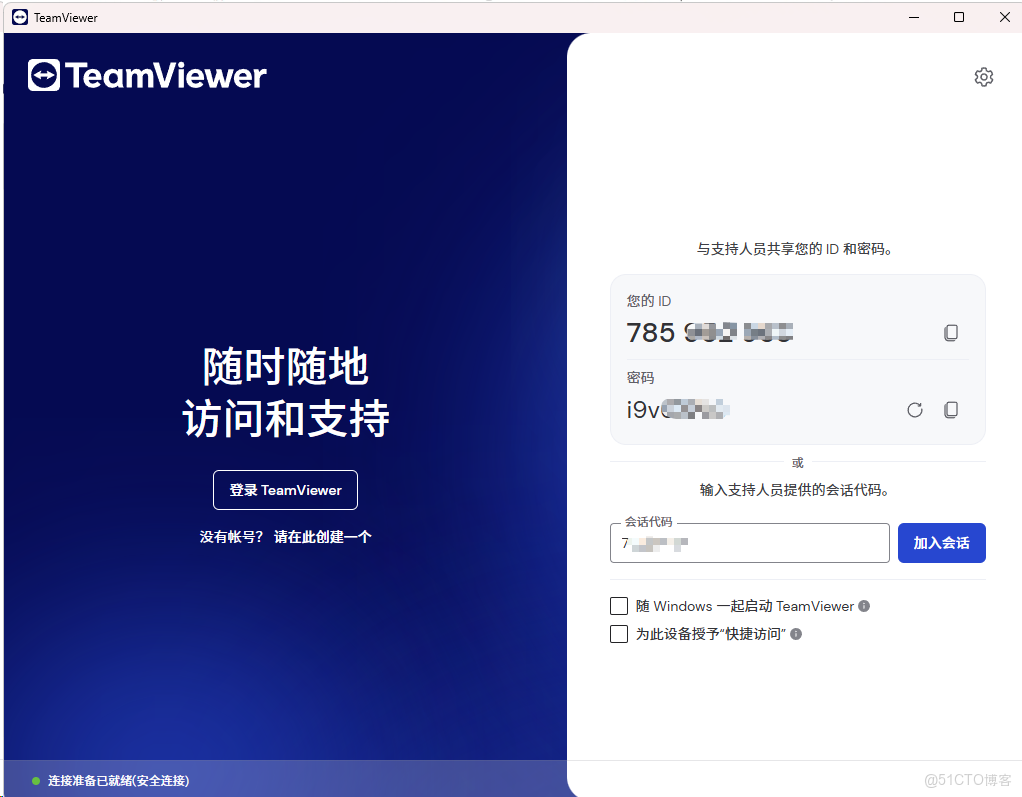1022x797 pixels.
Task: Open settings via the gear icon
Action: pyautogui.click(x=984, y=77)
